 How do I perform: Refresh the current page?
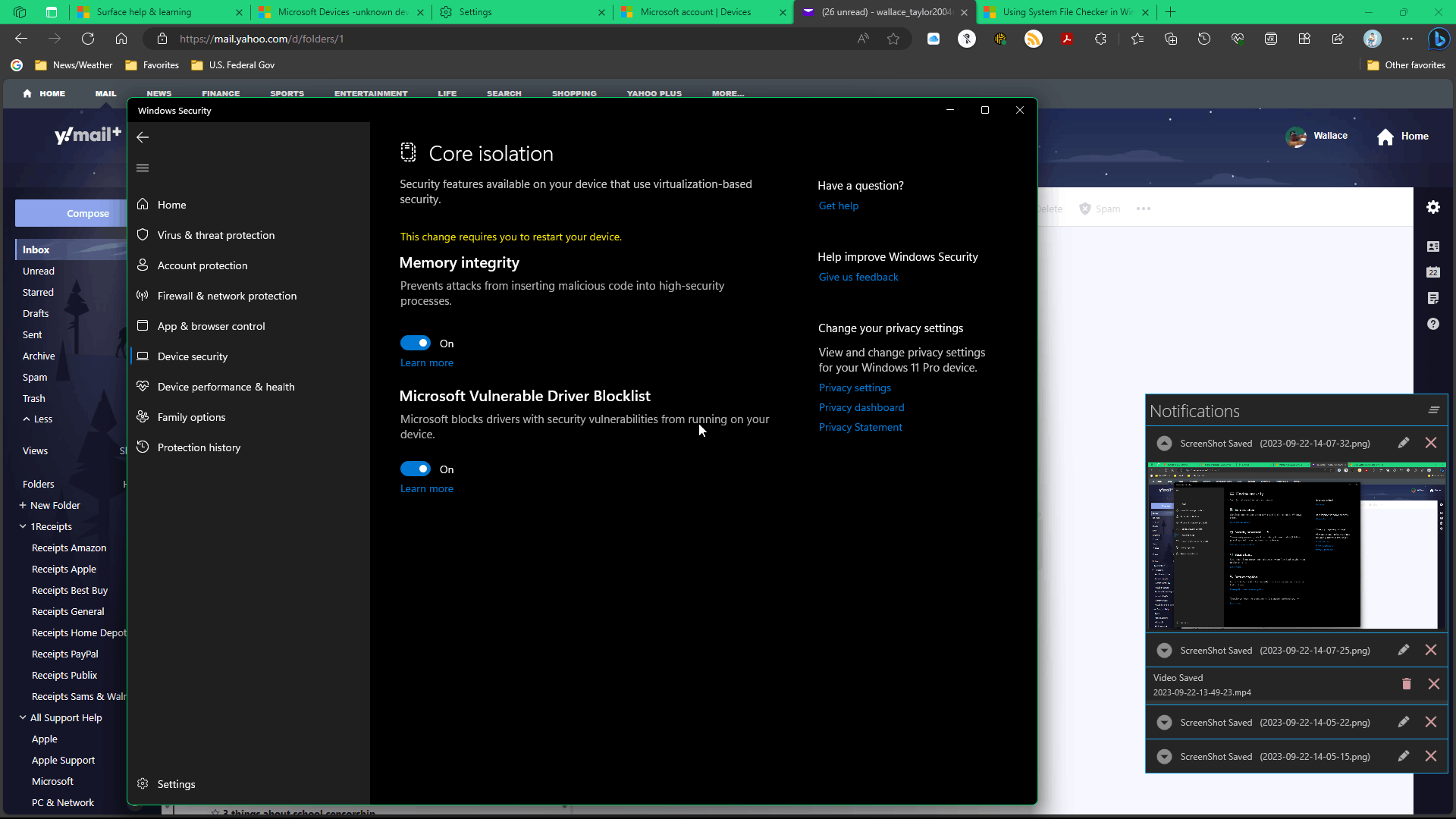tap(88, 39)
